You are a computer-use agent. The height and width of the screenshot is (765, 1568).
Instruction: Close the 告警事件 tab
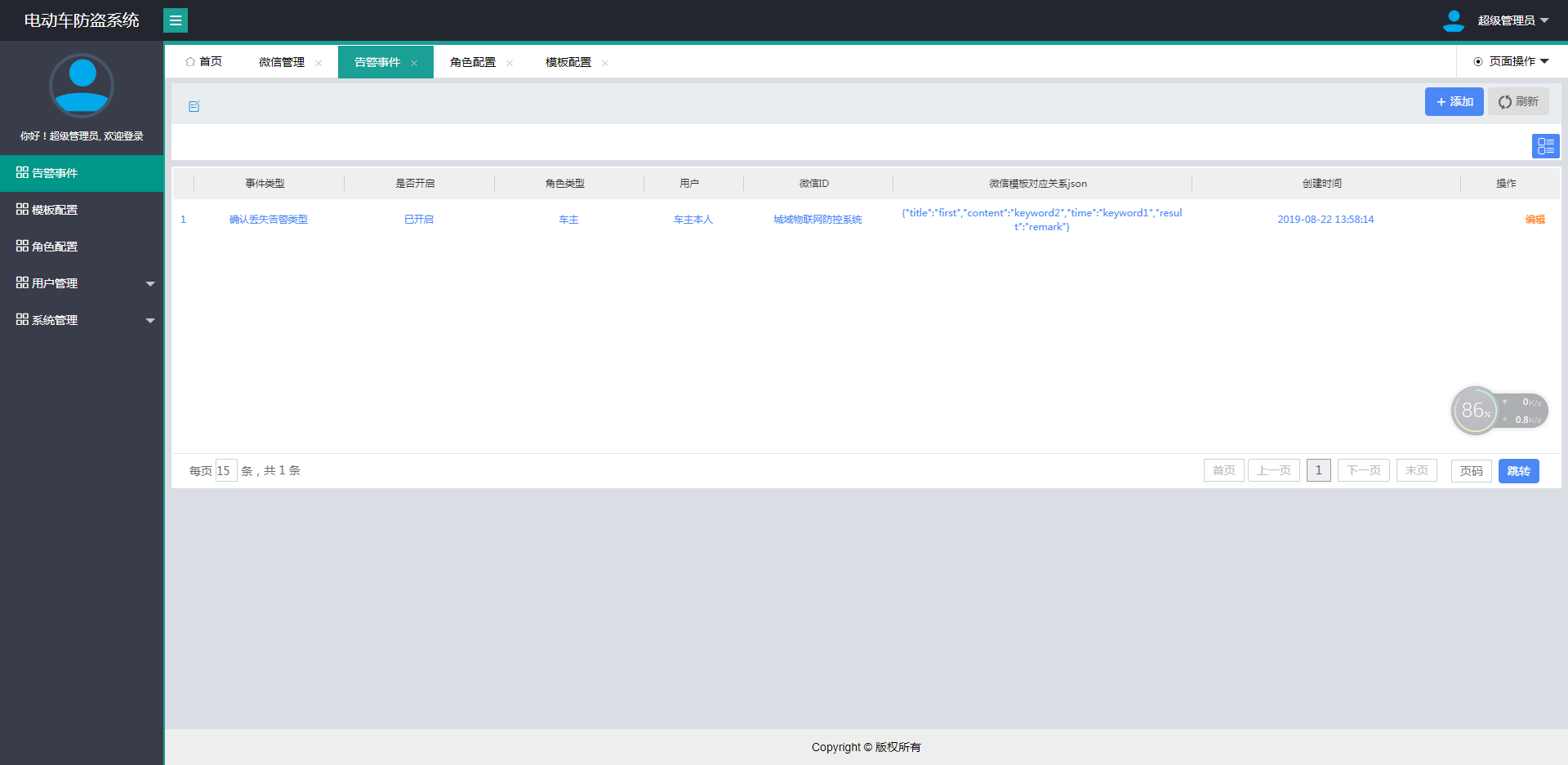point(414,63)
